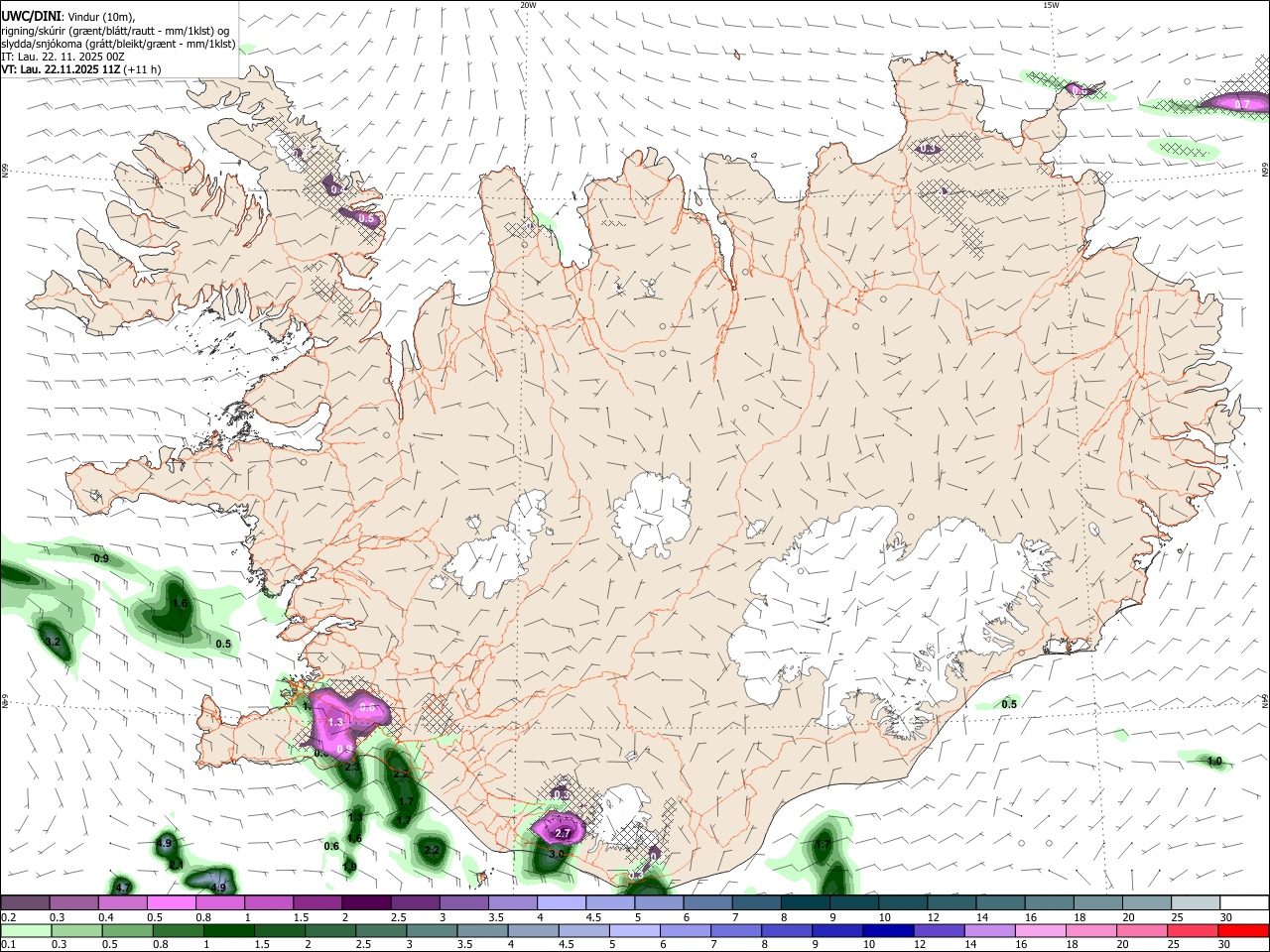Click the '1.6' value in the western green cell

pyautogui.click(x=180, y=603)
